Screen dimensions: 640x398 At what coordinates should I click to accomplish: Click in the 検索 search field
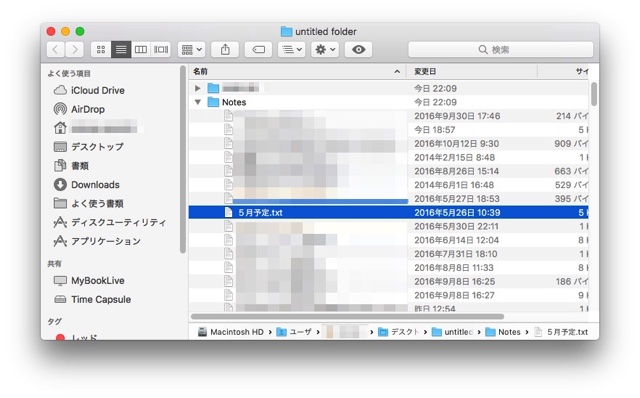[500, 50]
